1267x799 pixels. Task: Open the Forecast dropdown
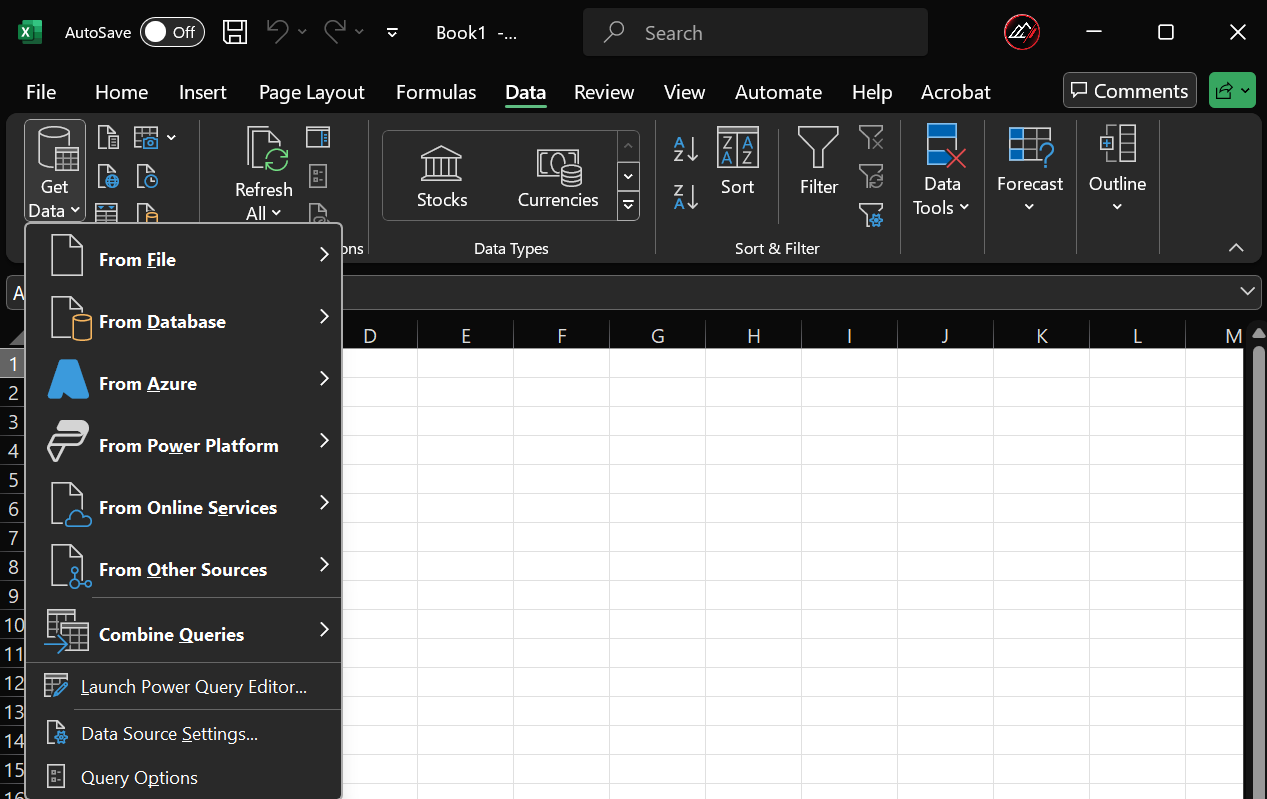pos(1030,170)
